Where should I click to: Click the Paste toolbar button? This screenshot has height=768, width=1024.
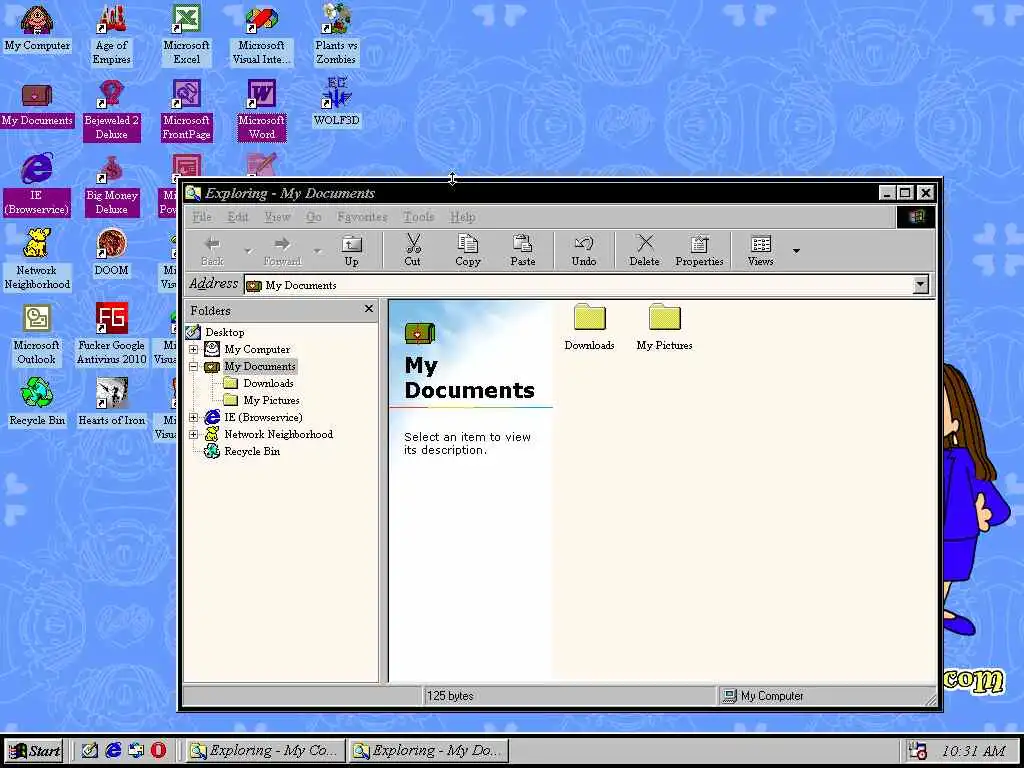522,251
